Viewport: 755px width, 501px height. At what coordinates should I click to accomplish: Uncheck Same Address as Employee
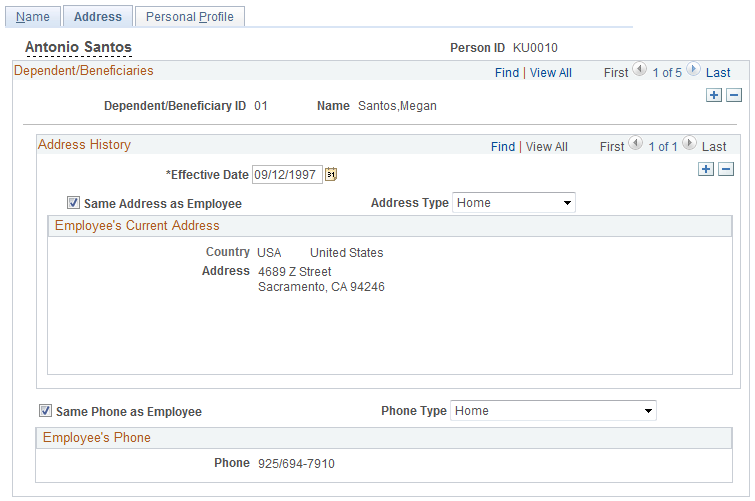click(x=73, y=203)
